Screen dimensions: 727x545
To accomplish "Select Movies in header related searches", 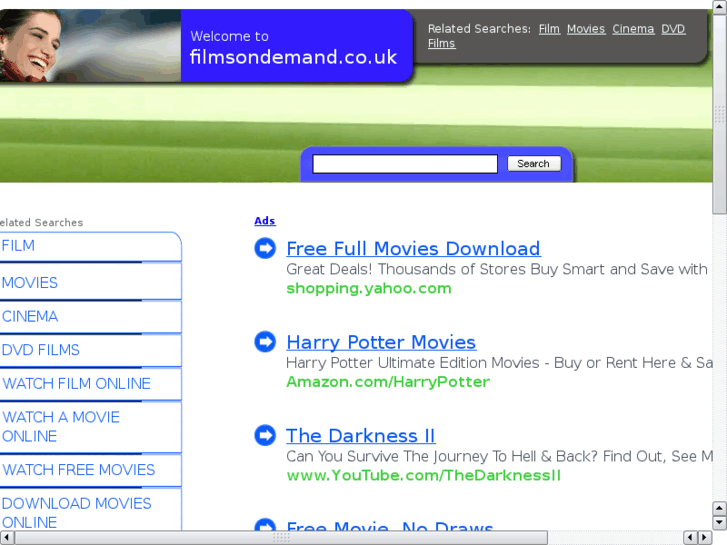I will pyautogui.click(x=586, y=29).
